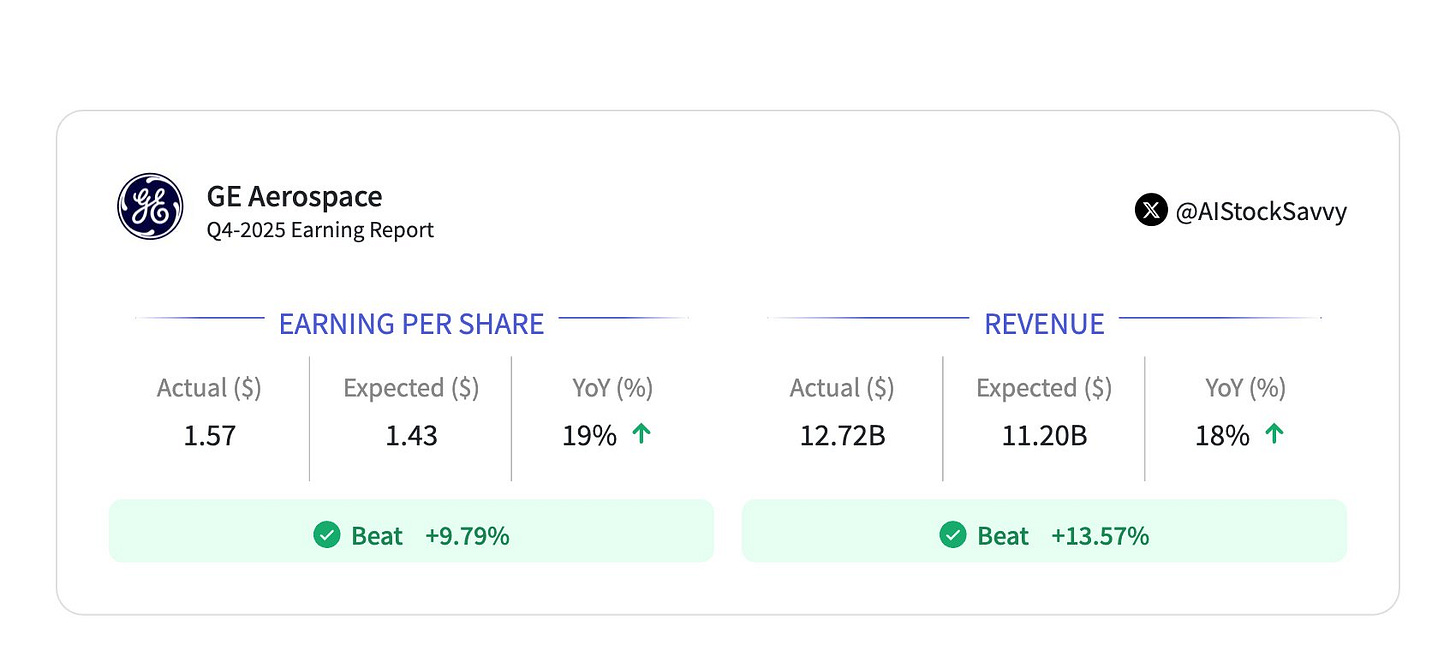
Task: Click the YoY (%) label above 19%
Action: (612, 388)
